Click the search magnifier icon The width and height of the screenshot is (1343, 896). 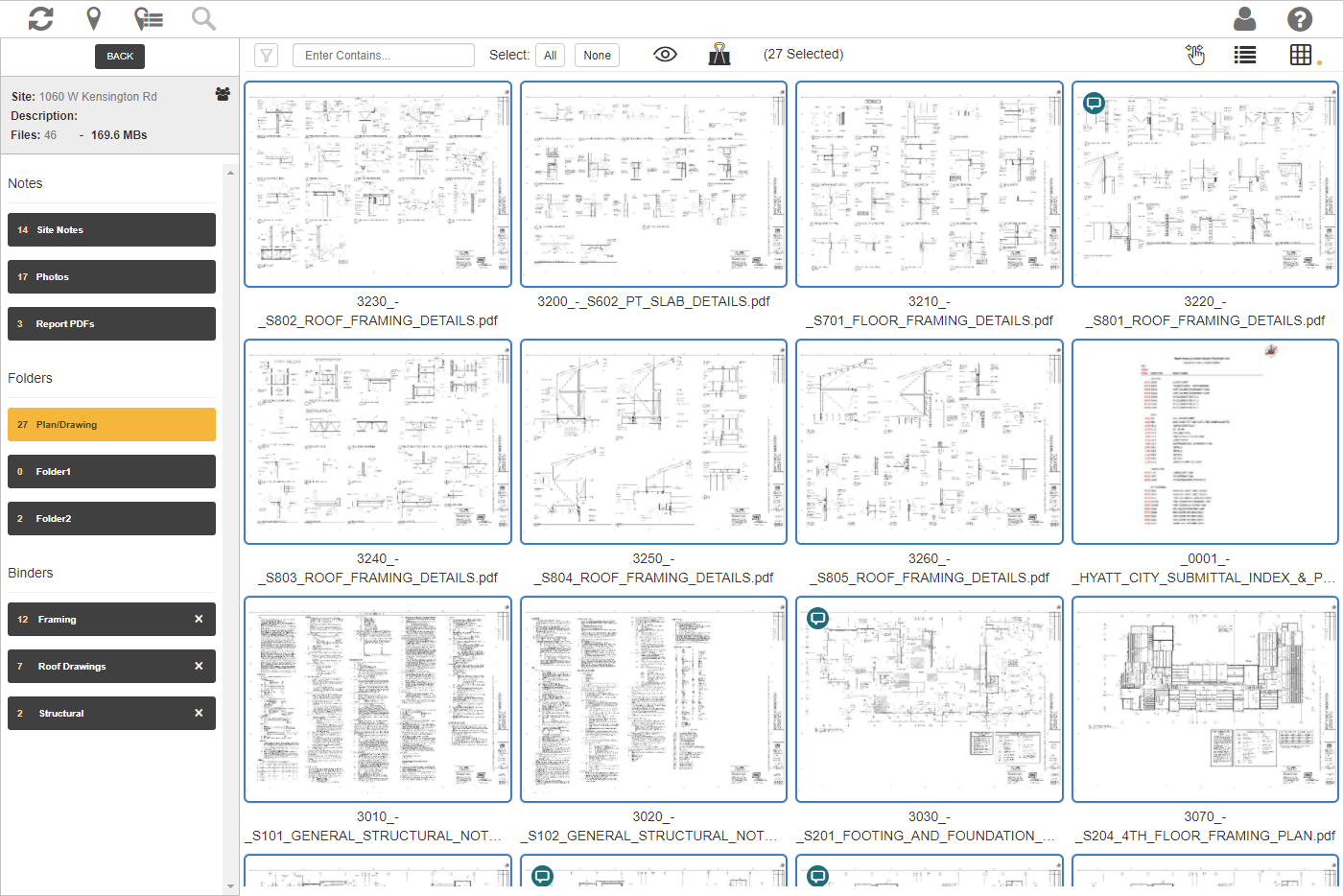click(203, 18)
